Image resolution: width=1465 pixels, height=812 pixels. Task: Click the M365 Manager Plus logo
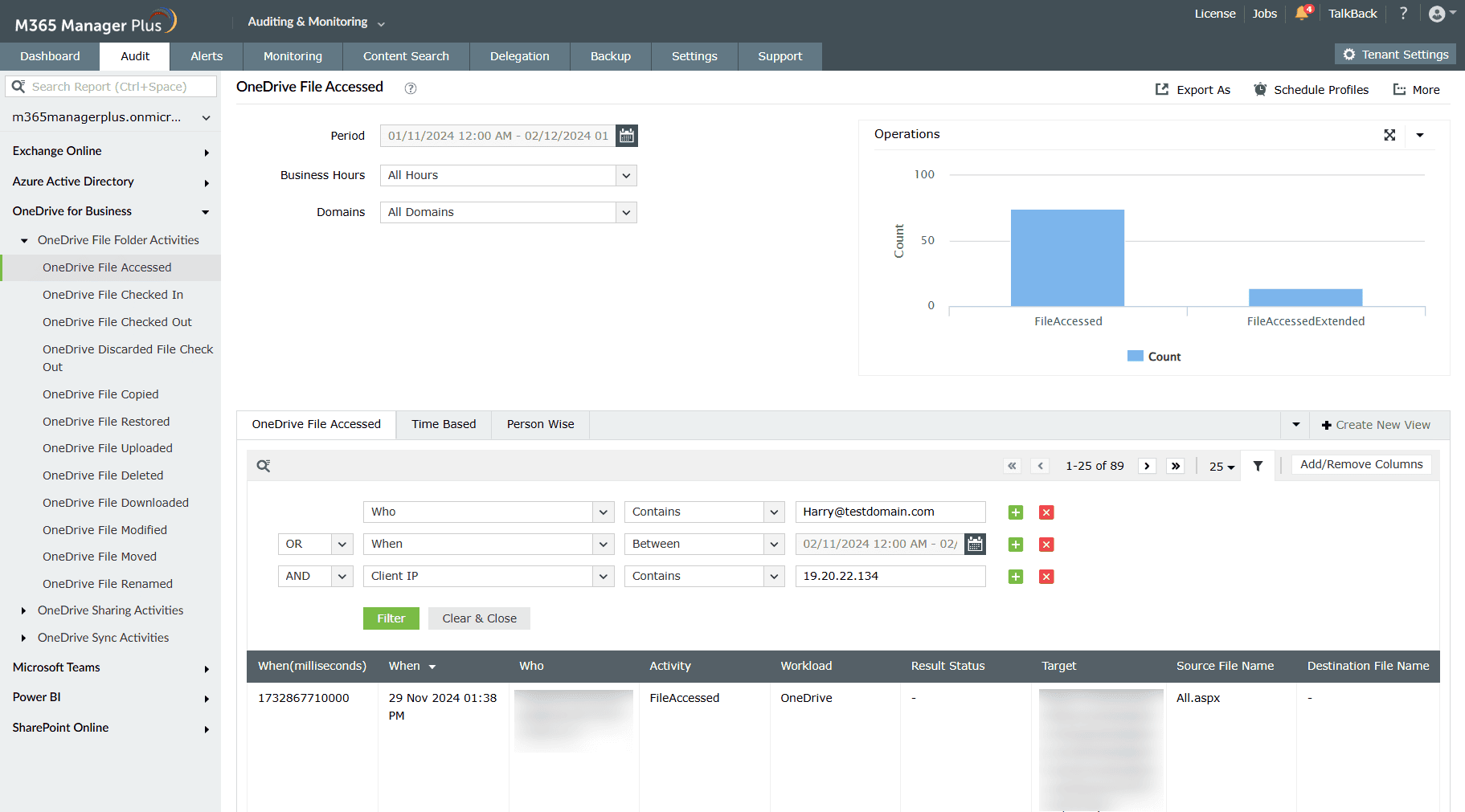tap(95, 22)
